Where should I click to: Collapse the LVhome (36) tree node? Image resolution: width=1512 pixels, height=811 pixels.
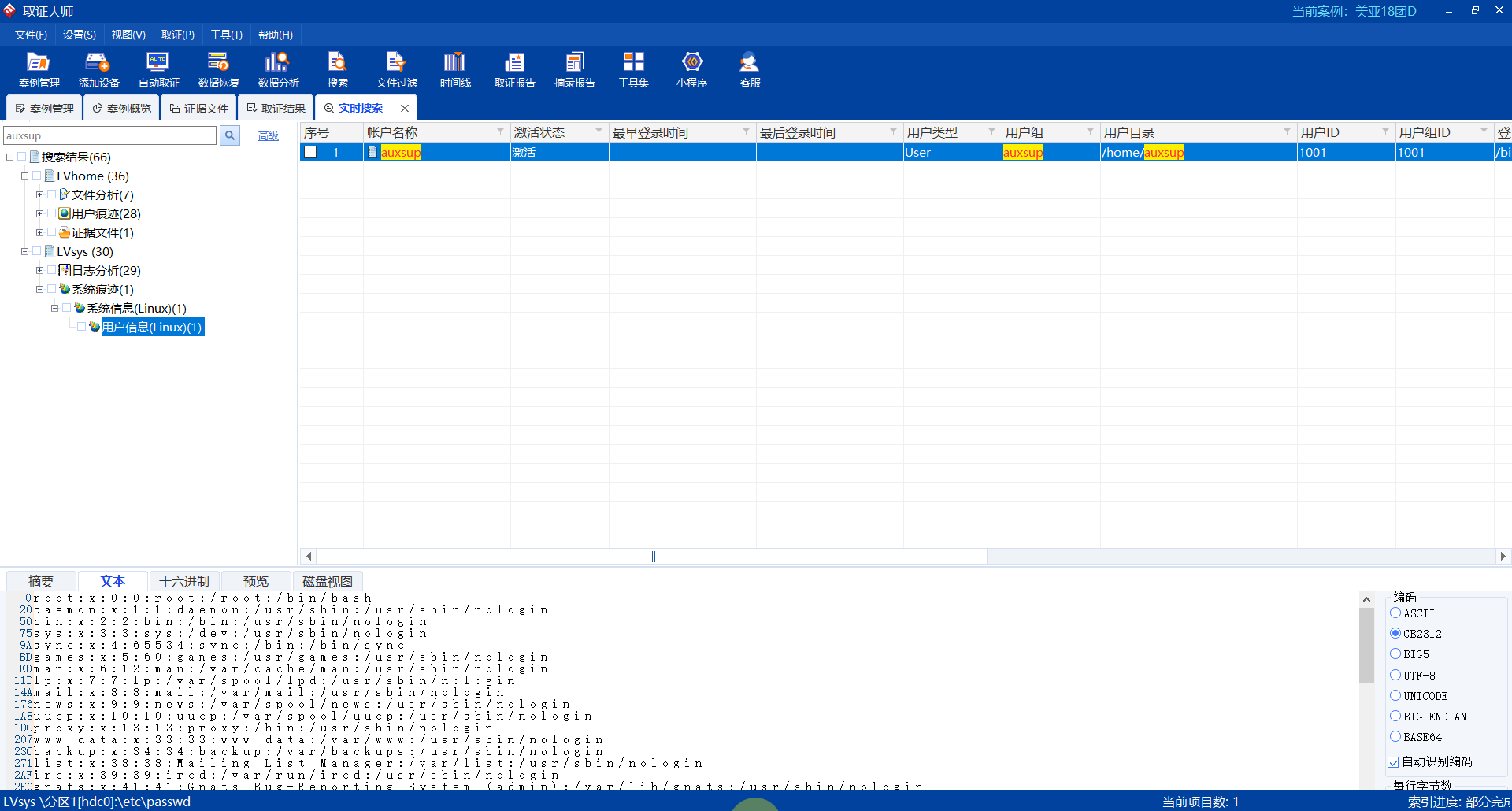24,176
